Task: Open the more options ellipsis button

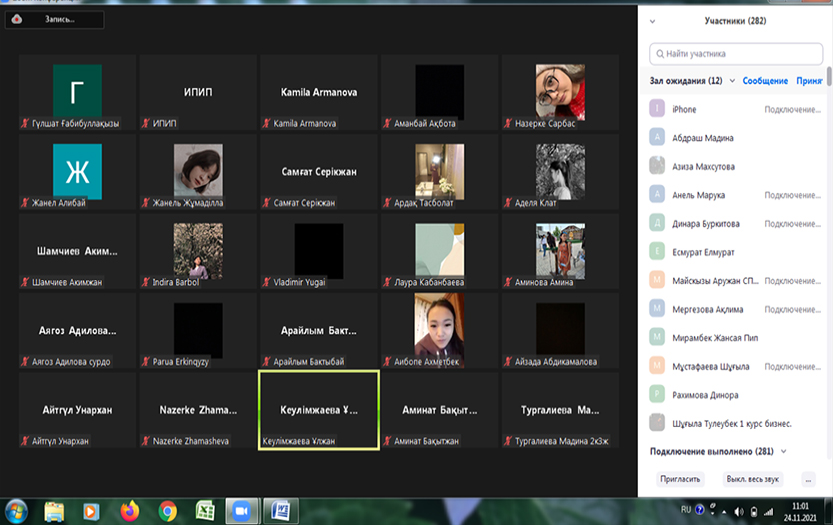Action: (809, 479)
